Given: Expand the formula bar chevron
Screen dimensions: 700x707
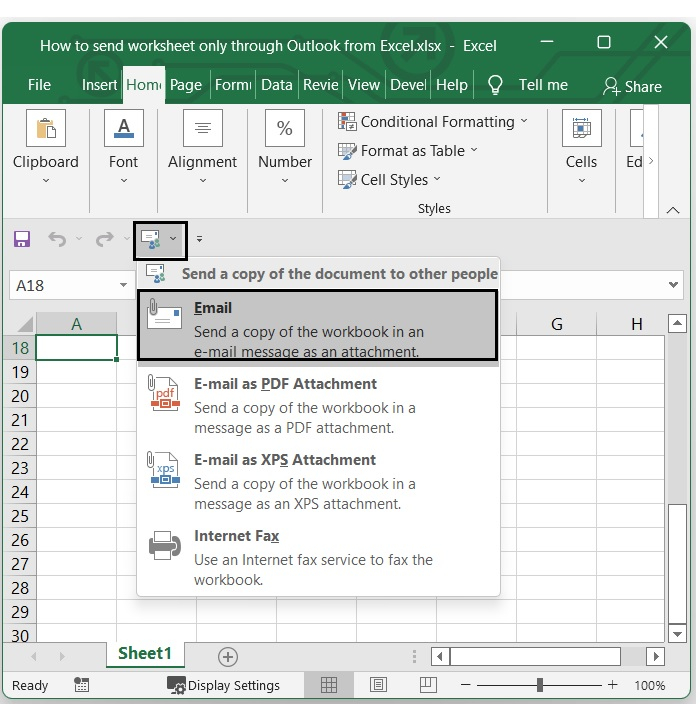Looking at the screenshot, I should coord(673,285).
